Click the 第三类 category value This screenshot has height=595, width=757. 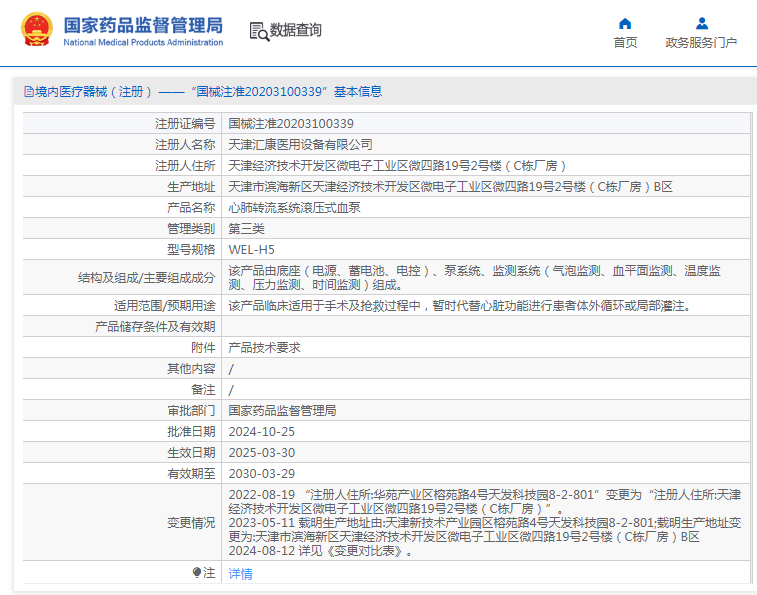point(246,228)
